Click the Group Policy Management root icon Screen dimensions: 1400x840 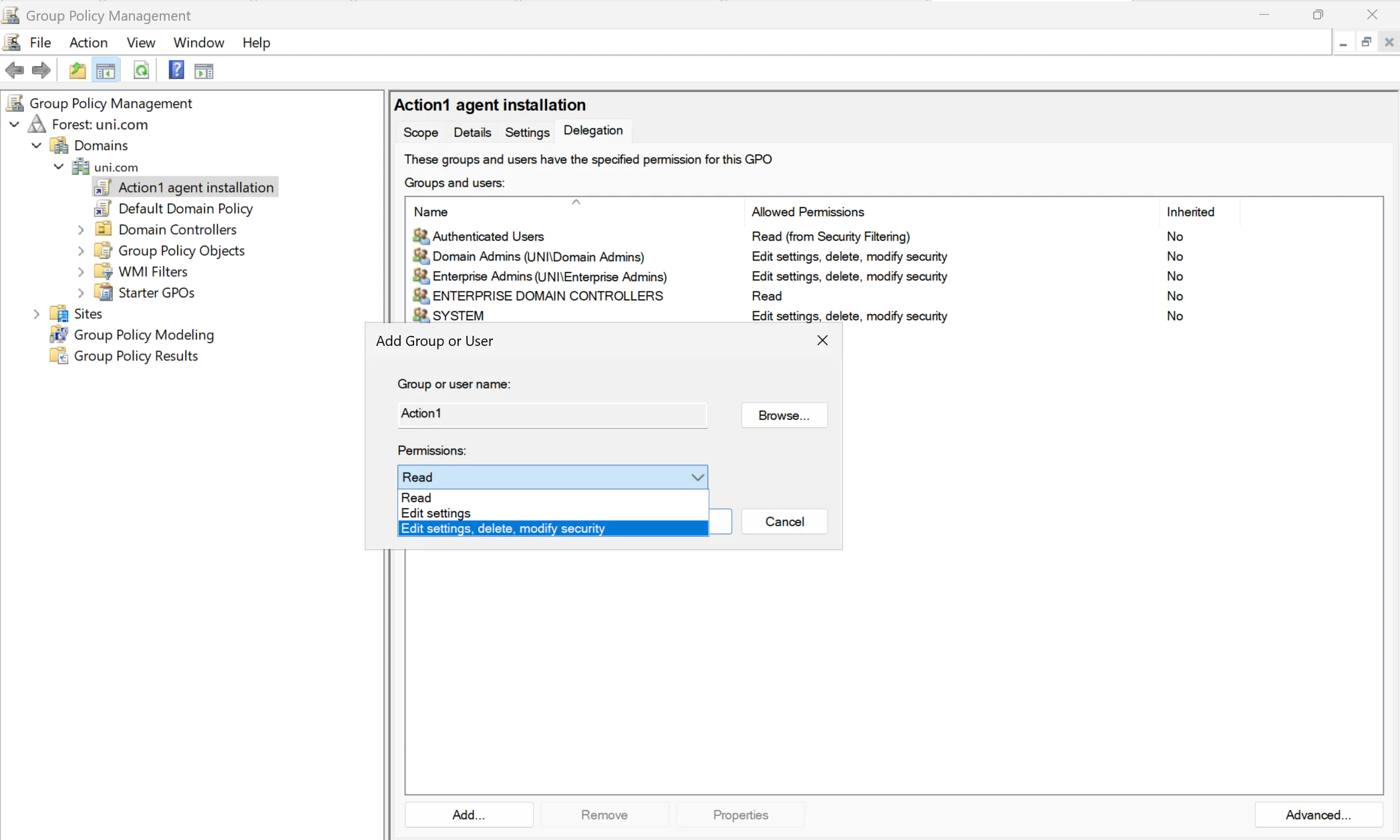point(15,102)
